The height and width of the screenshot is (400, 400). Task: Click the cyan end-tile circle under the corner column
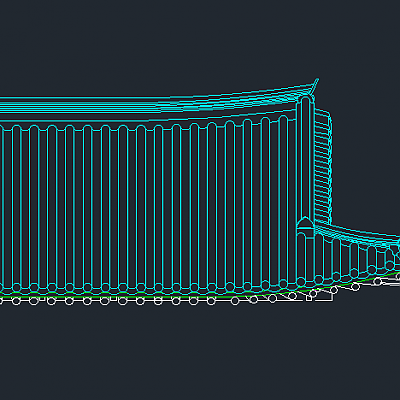point(301,281)
